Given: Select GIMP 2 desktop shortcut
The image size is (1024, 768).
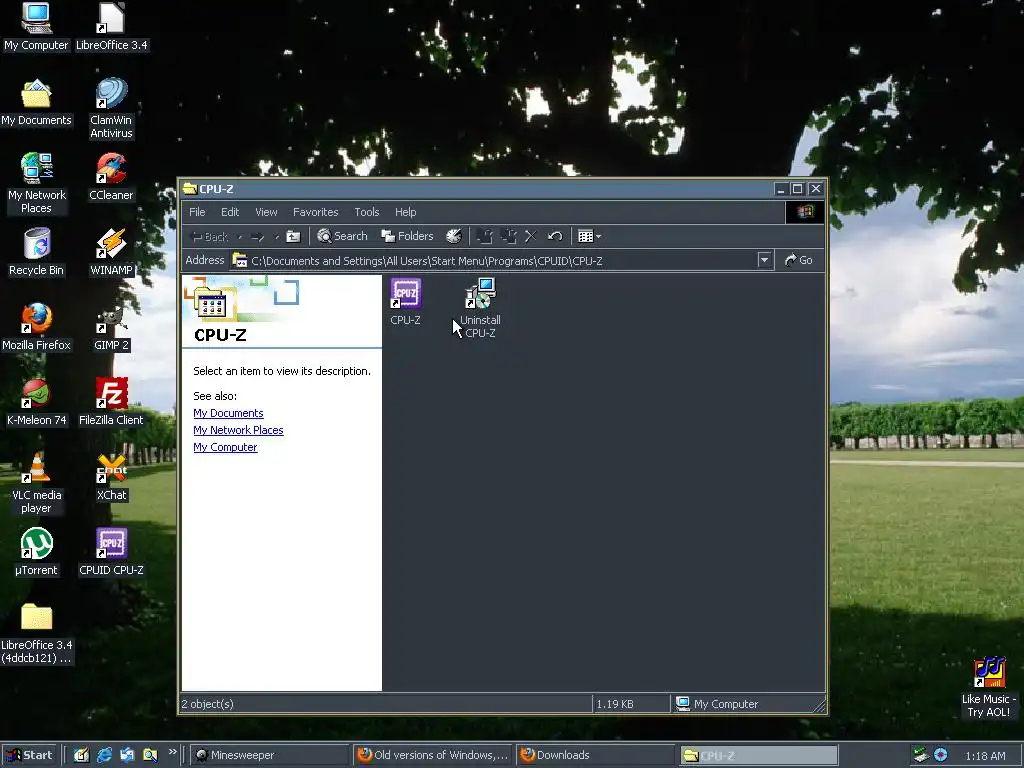Looking at the screenshot, I should (111, 327).
